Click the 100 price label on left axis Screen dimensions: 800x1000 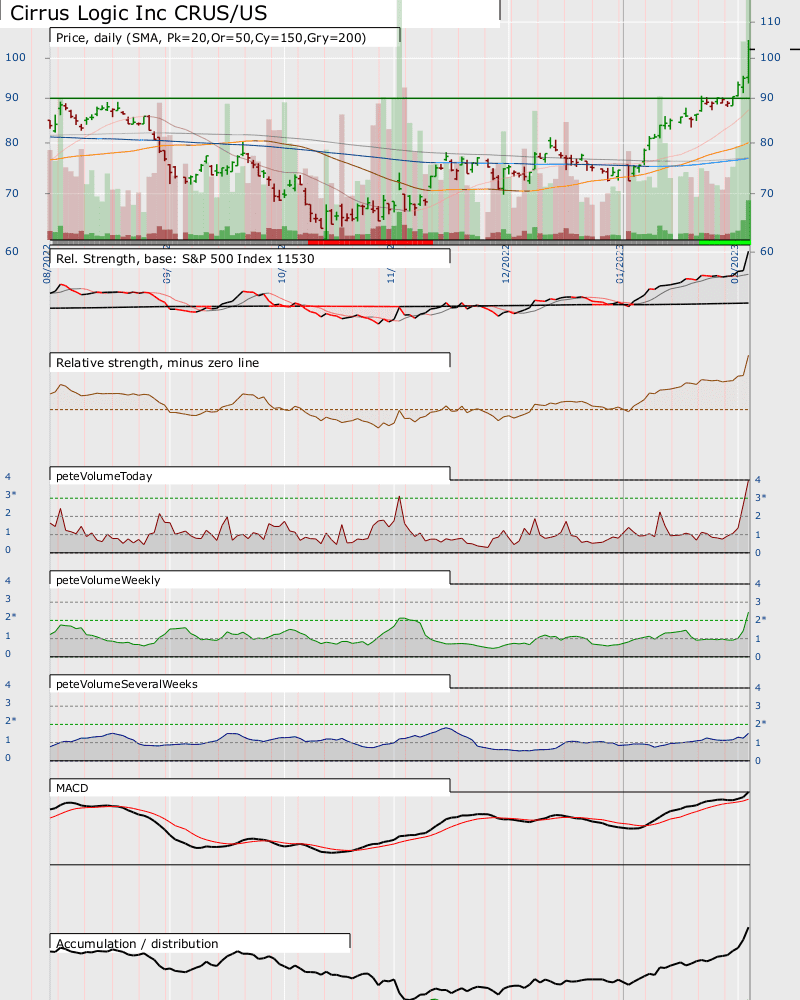(x=15, y=57)
